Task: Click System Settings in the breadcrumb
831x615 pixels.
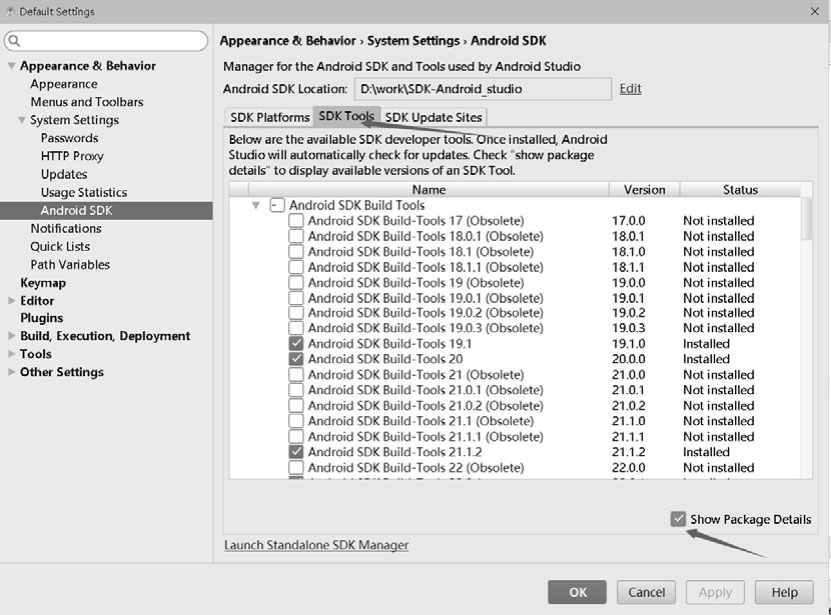Action: [x=413, y=41]
